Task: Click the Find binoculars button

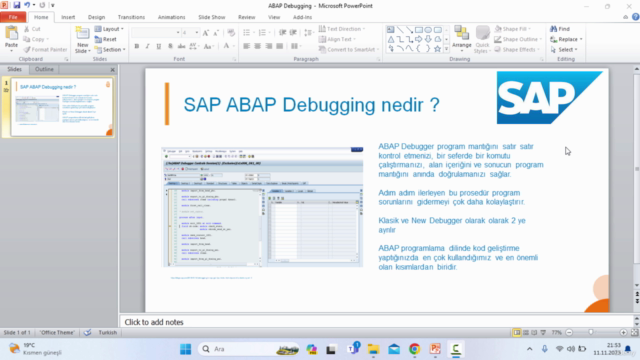Action: coord(560,29)
